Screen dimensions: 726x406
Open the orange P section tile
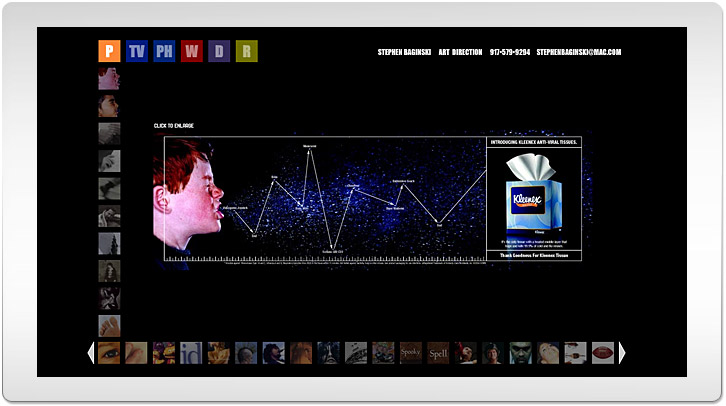pos(109,51)
